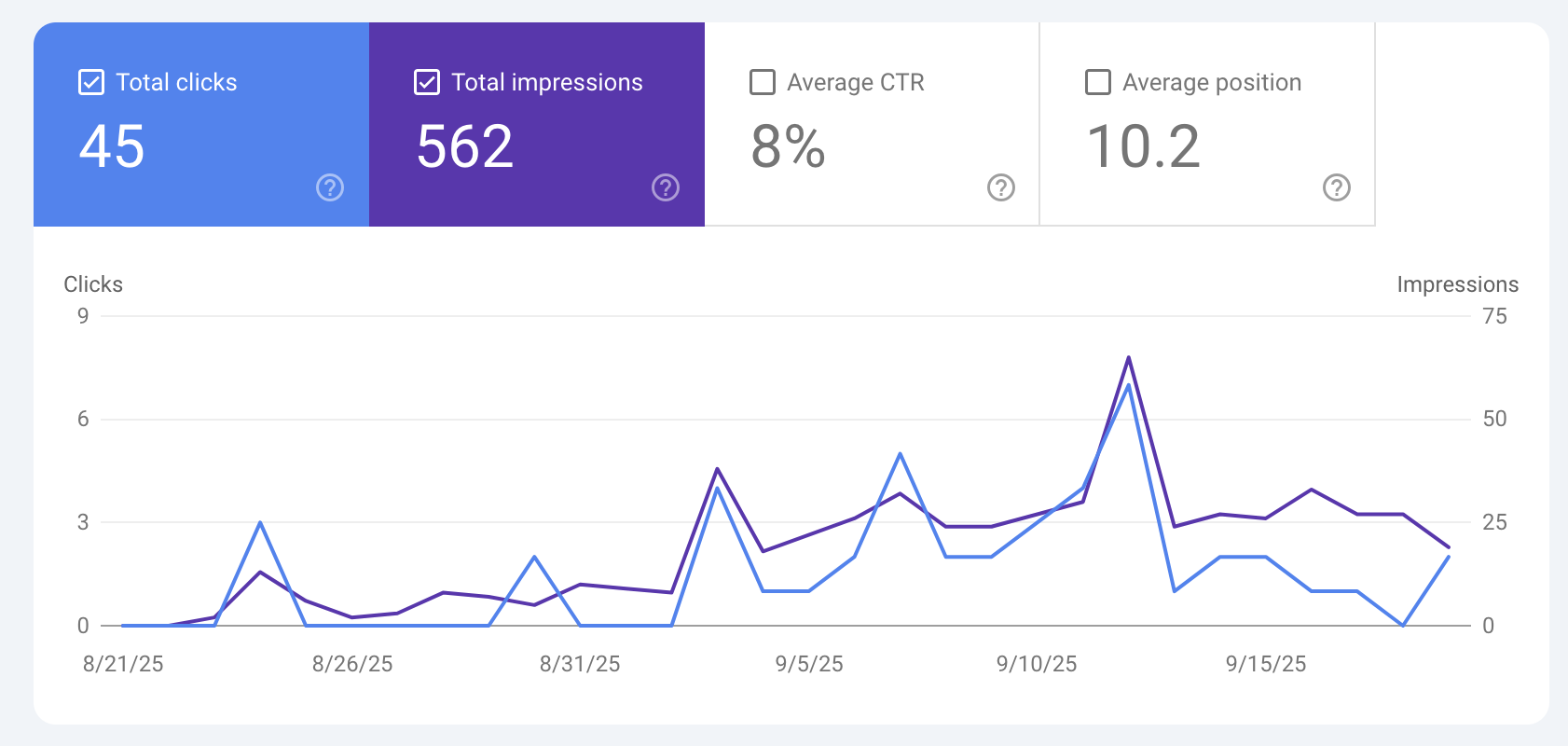Screen dimensions: 1568x746
Task: Select the 562 impressions number
Action: [464, 147]
